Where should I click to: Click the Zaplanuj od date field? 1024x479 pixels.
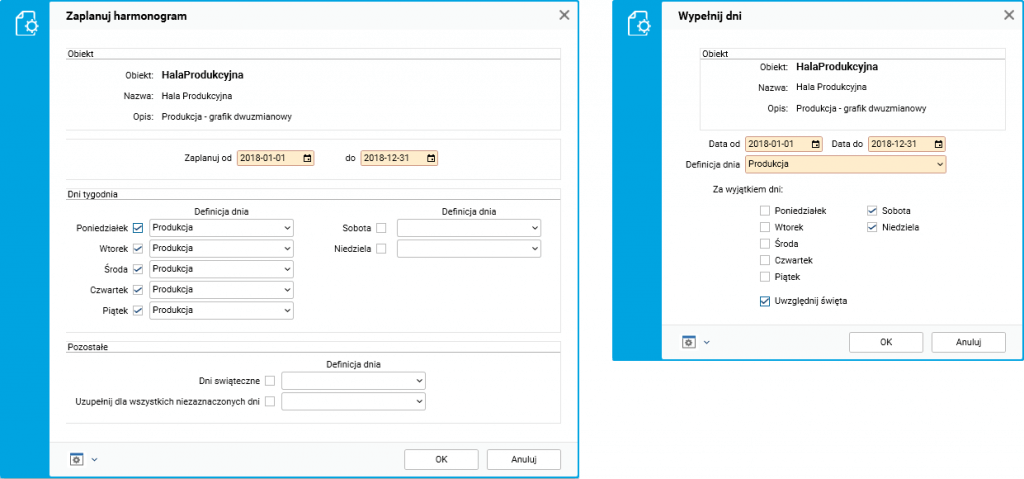pos(276,158)
